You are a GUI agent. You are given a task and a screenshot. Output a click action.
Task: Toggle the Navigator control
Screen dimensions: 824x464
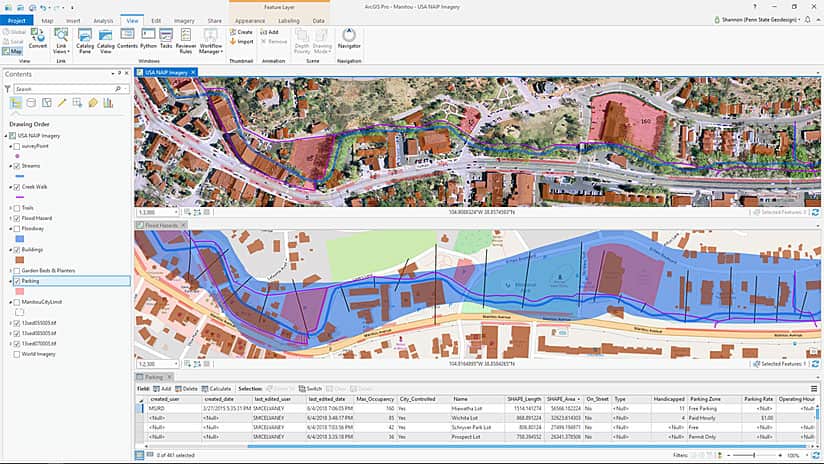pyautogui.click(x=349, y=39)
